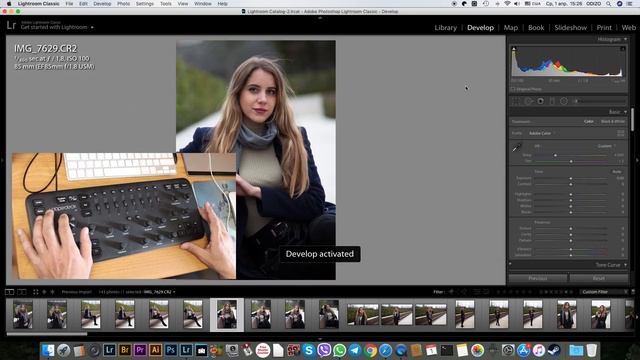
Task: Click the Reset button
Action: tap(599, 278)
